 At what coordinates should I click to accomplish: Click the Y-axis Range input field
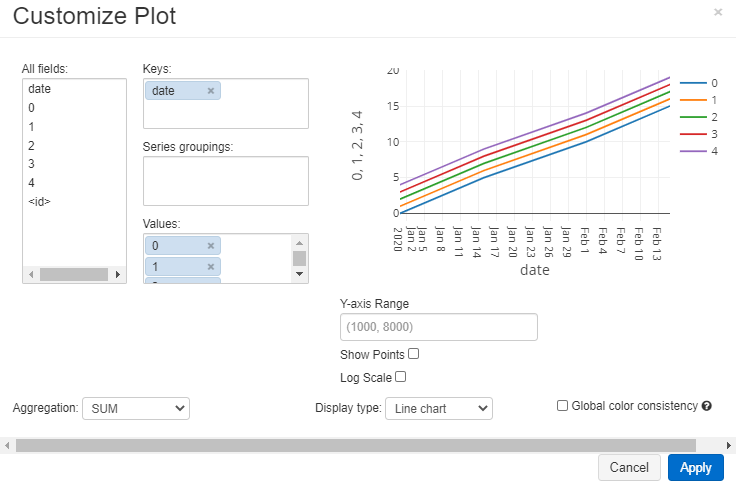[439, 327]
